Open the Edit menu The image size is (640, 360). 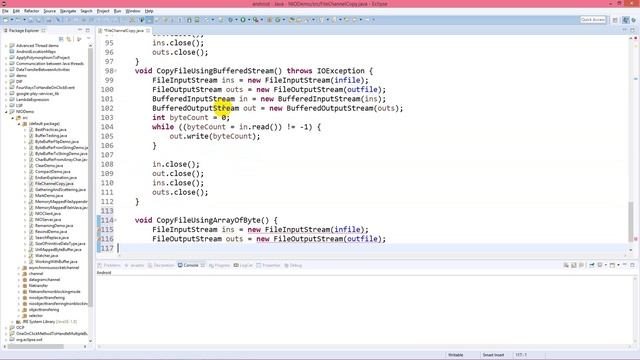point(16,11)
